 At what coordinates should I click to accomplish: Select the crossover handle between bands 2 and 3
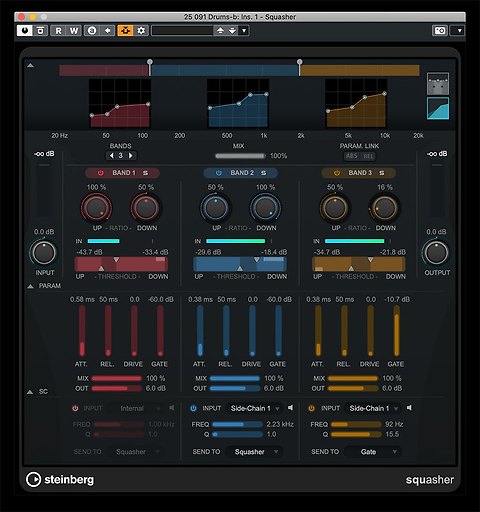(x=300, y=62)
